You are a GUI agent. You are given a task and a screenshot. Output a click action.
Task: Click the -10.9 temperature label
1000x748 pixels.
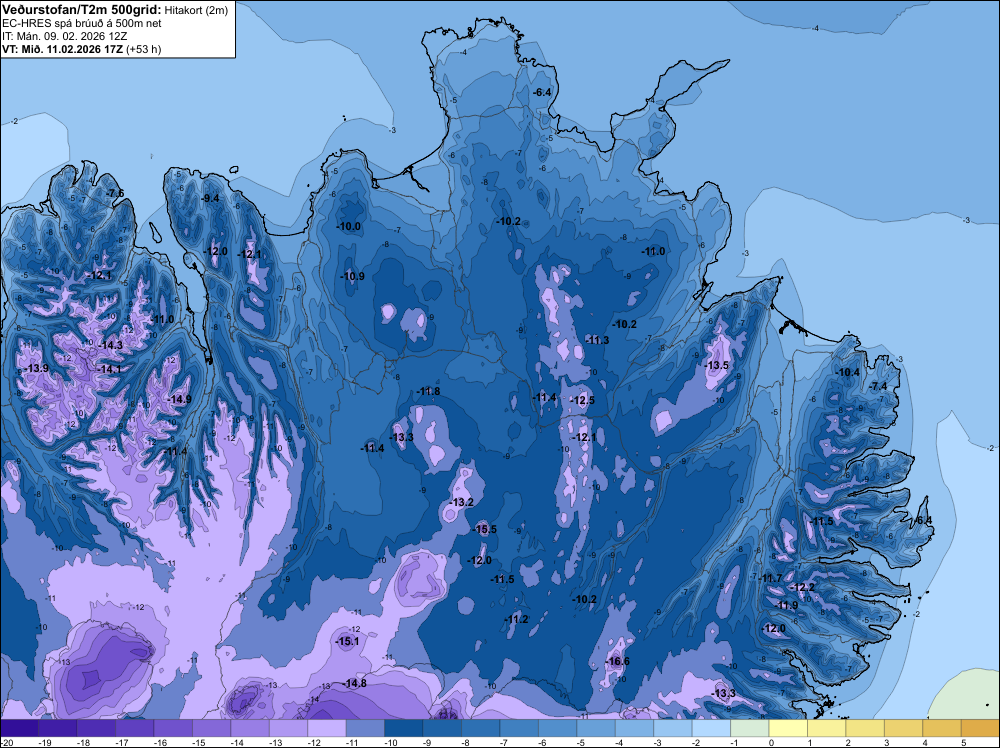[x=352, y=276]
